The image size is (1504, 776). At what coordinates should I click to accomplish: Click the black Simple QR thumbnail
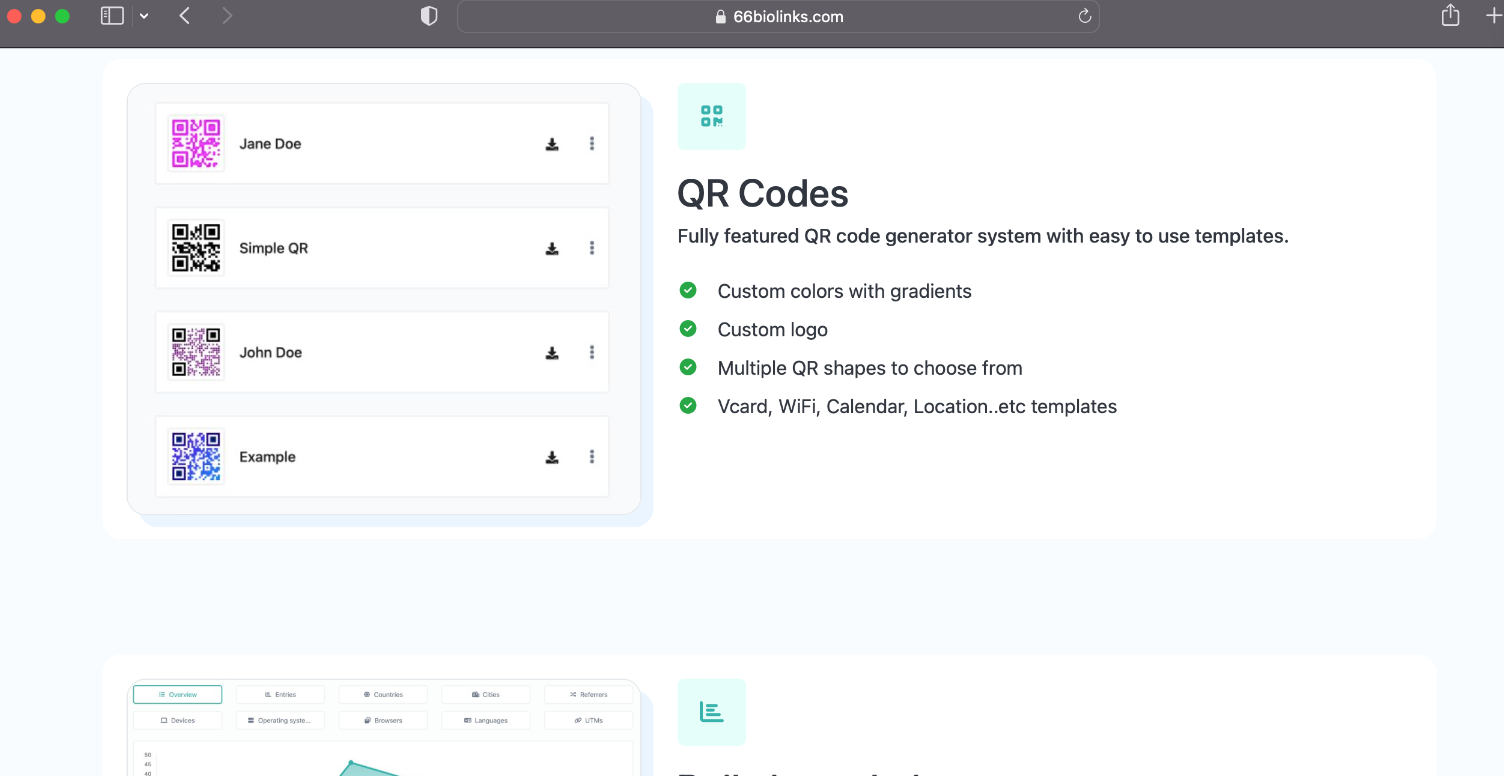pos(196,247)
